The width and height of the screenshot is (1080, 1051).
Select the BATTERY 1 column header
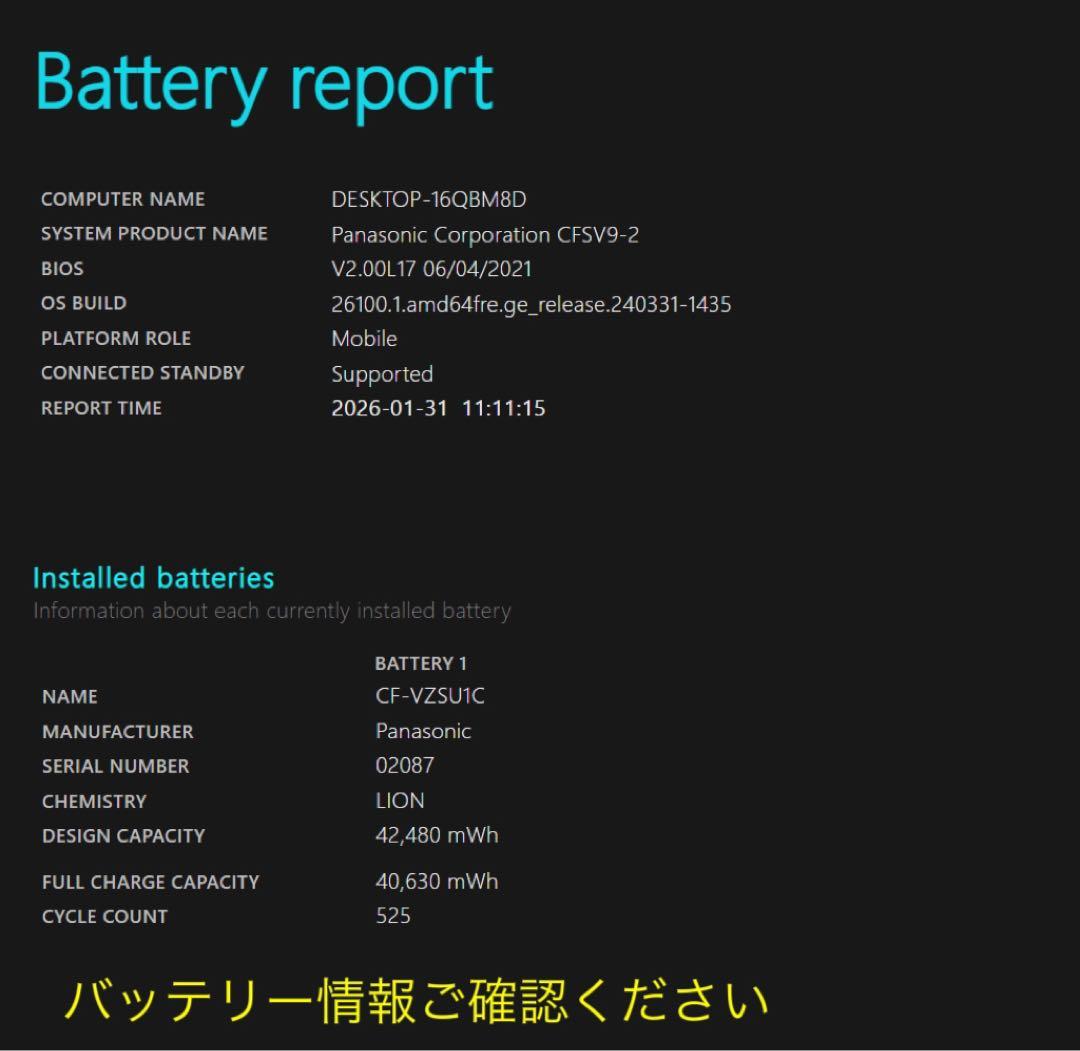421,662
